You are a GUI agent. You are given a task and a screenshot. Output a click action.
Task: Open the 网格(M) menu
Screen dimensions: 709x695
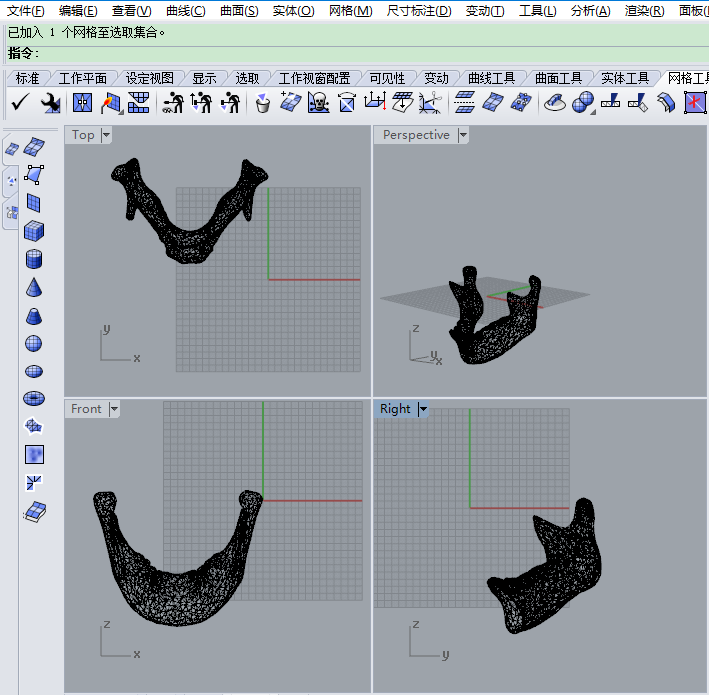[350, 11]
